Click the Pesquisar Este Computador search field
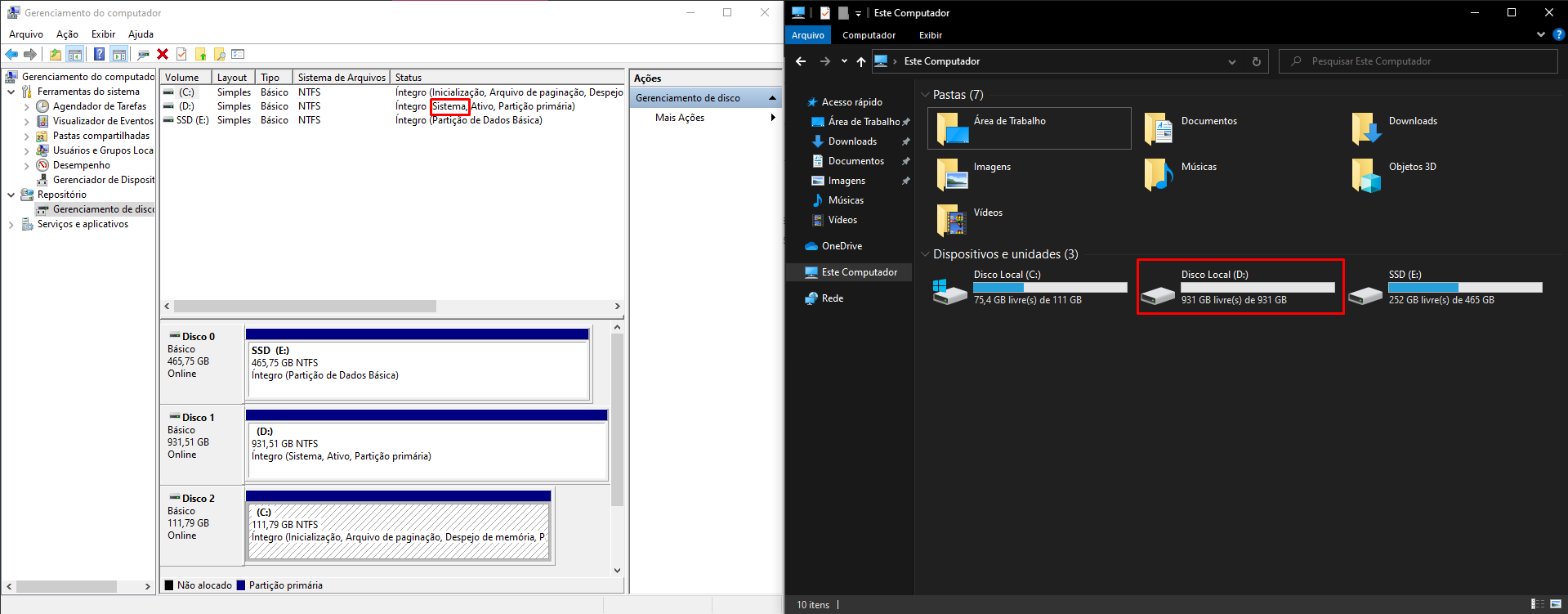1568x614 pixels. pyautogui.click(x=1418, y=61)
